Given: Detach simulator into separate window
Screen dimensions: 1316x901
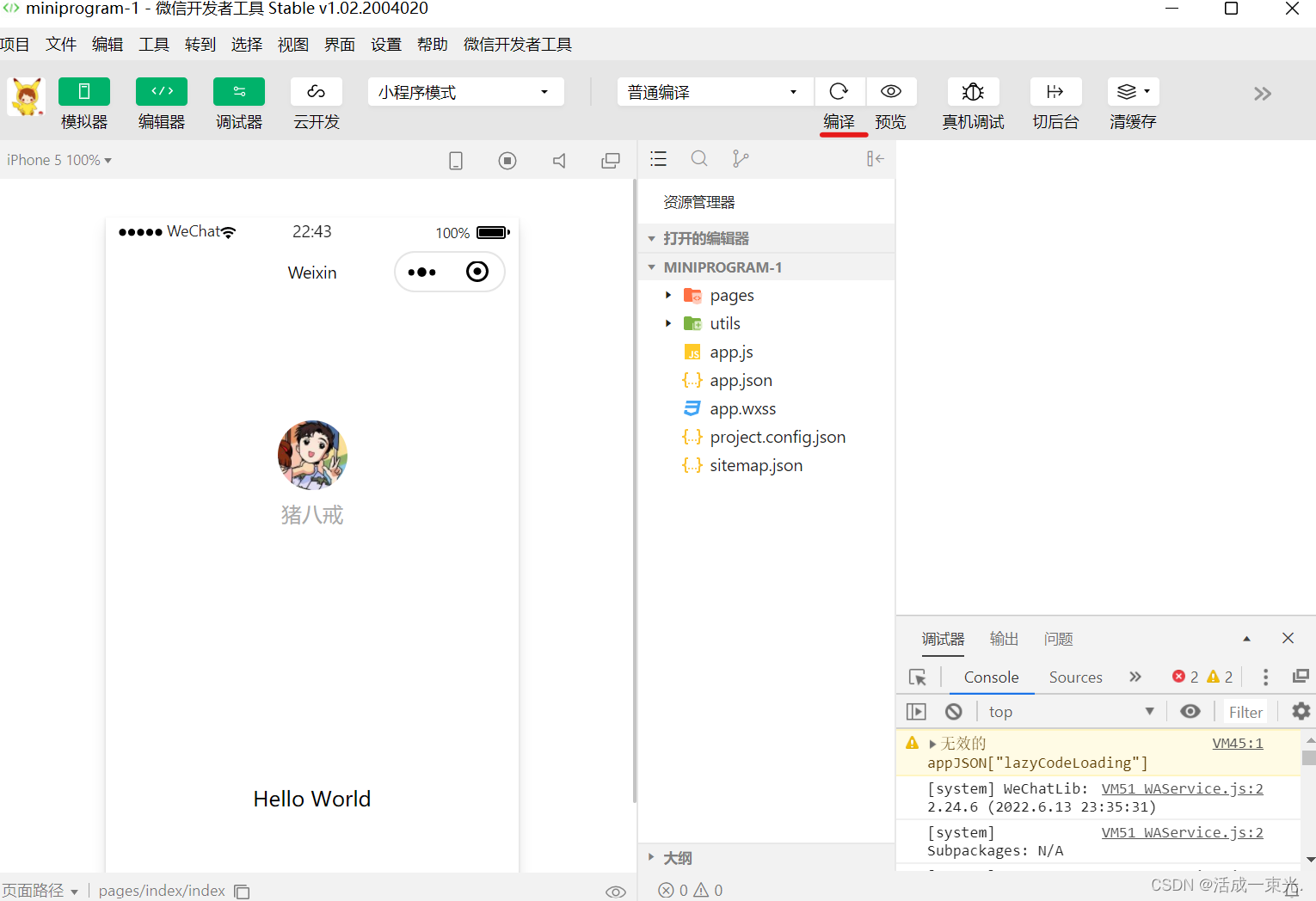Looking at the screenshot, I should pyautogui.click(x=611, y=161).
